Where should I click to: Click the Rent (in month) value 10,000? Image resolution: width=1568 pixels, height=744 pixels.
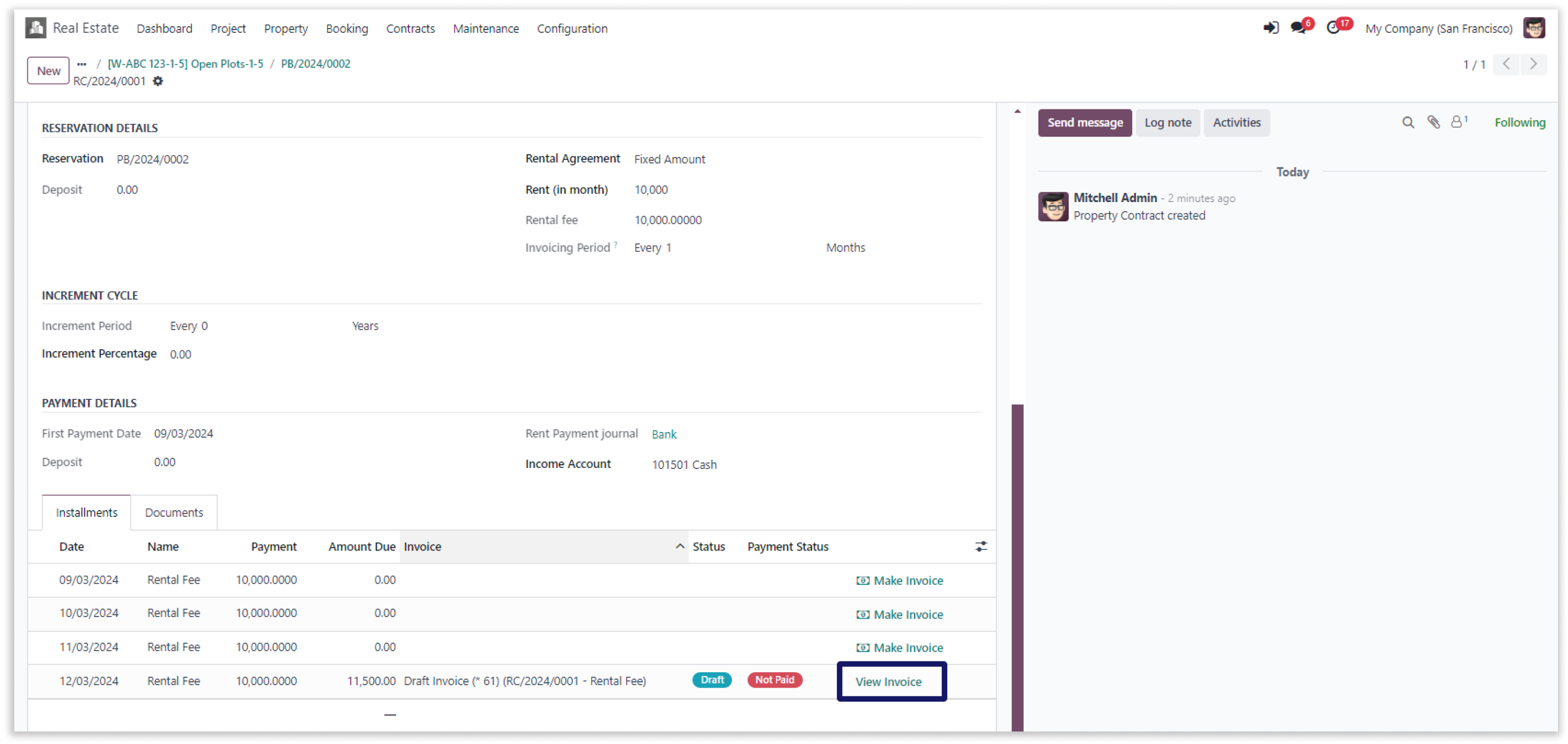click(651, 190)
